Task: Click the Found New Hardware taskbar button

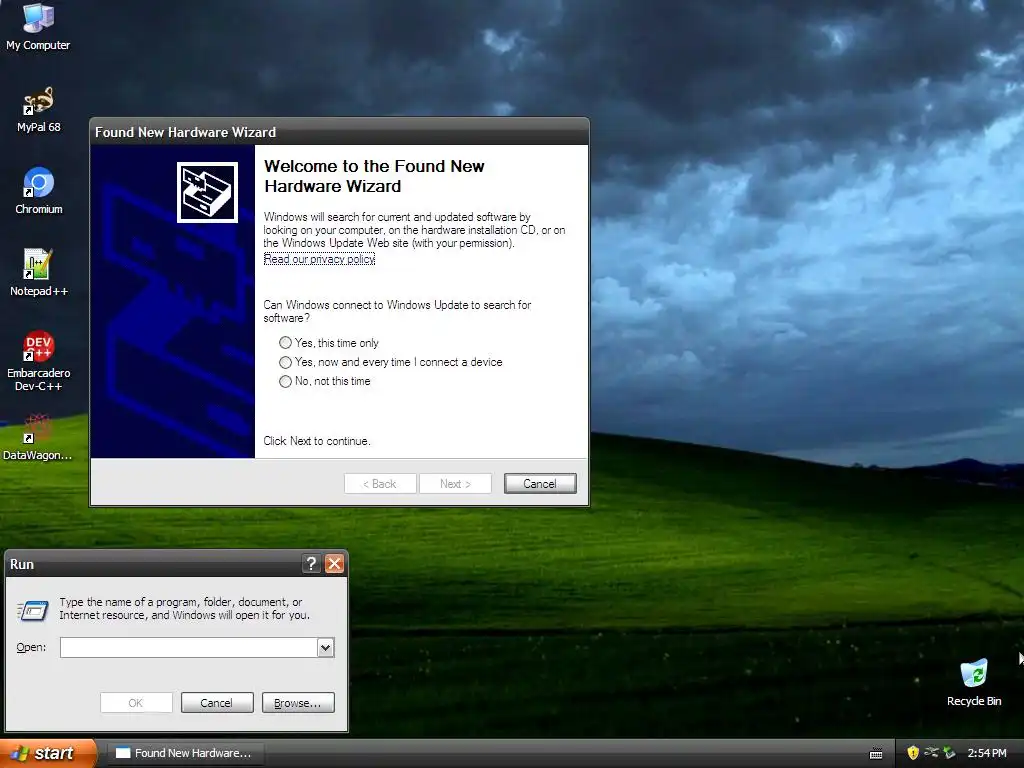Action: pyautogui.click(x=185, y=753)
